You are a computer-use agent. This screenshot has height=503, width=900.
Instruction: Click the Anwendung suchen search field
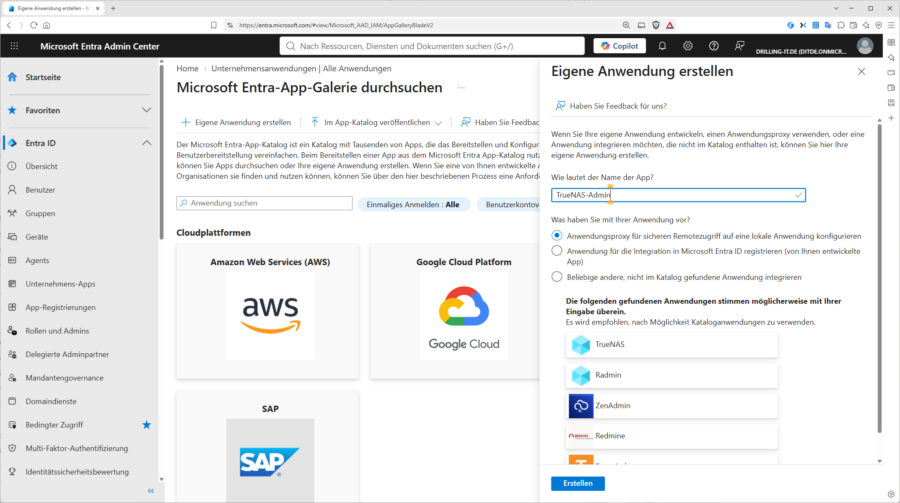point(265,203)
